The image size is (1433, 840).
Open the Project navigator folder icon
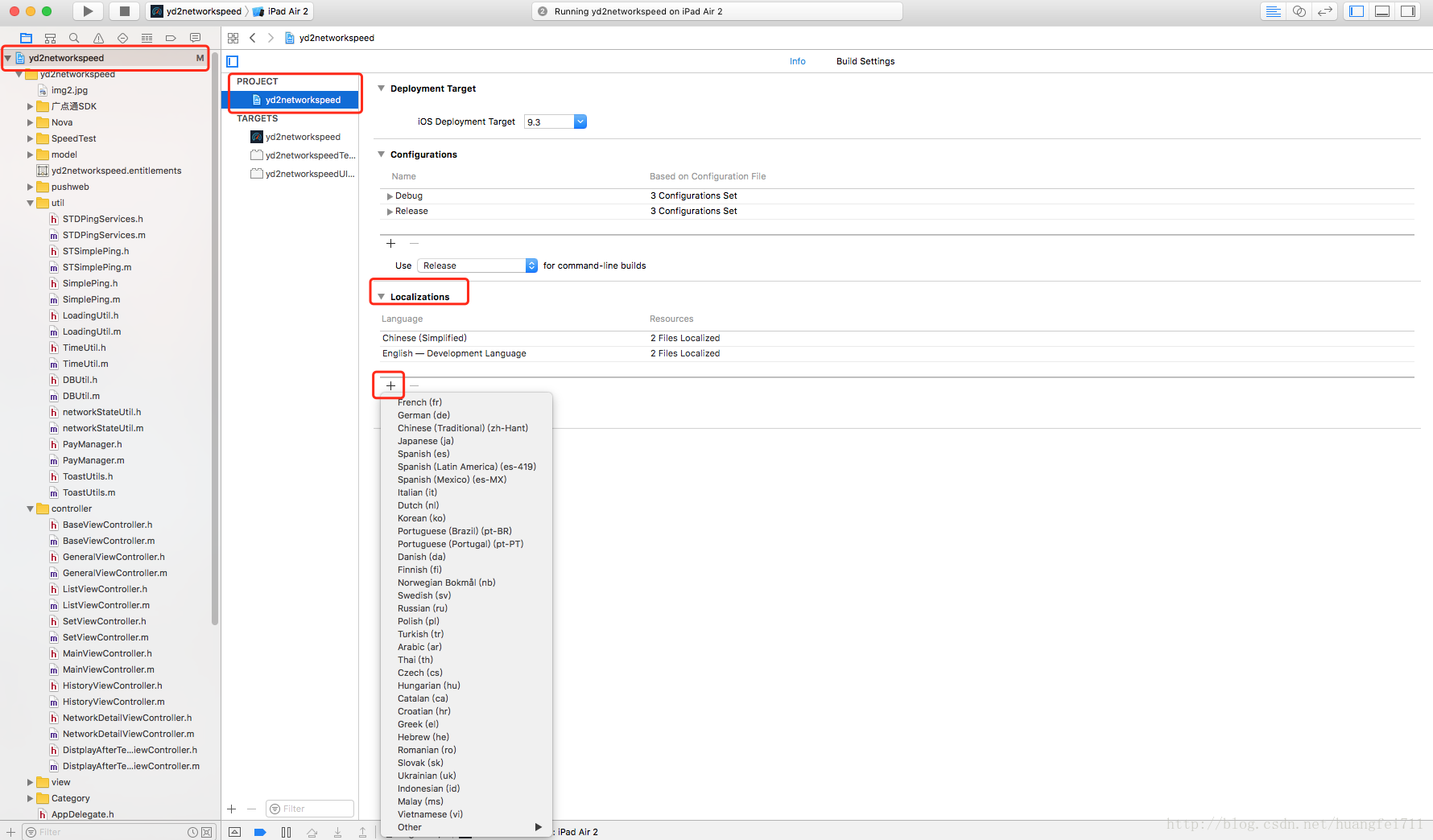coord(26,38)
